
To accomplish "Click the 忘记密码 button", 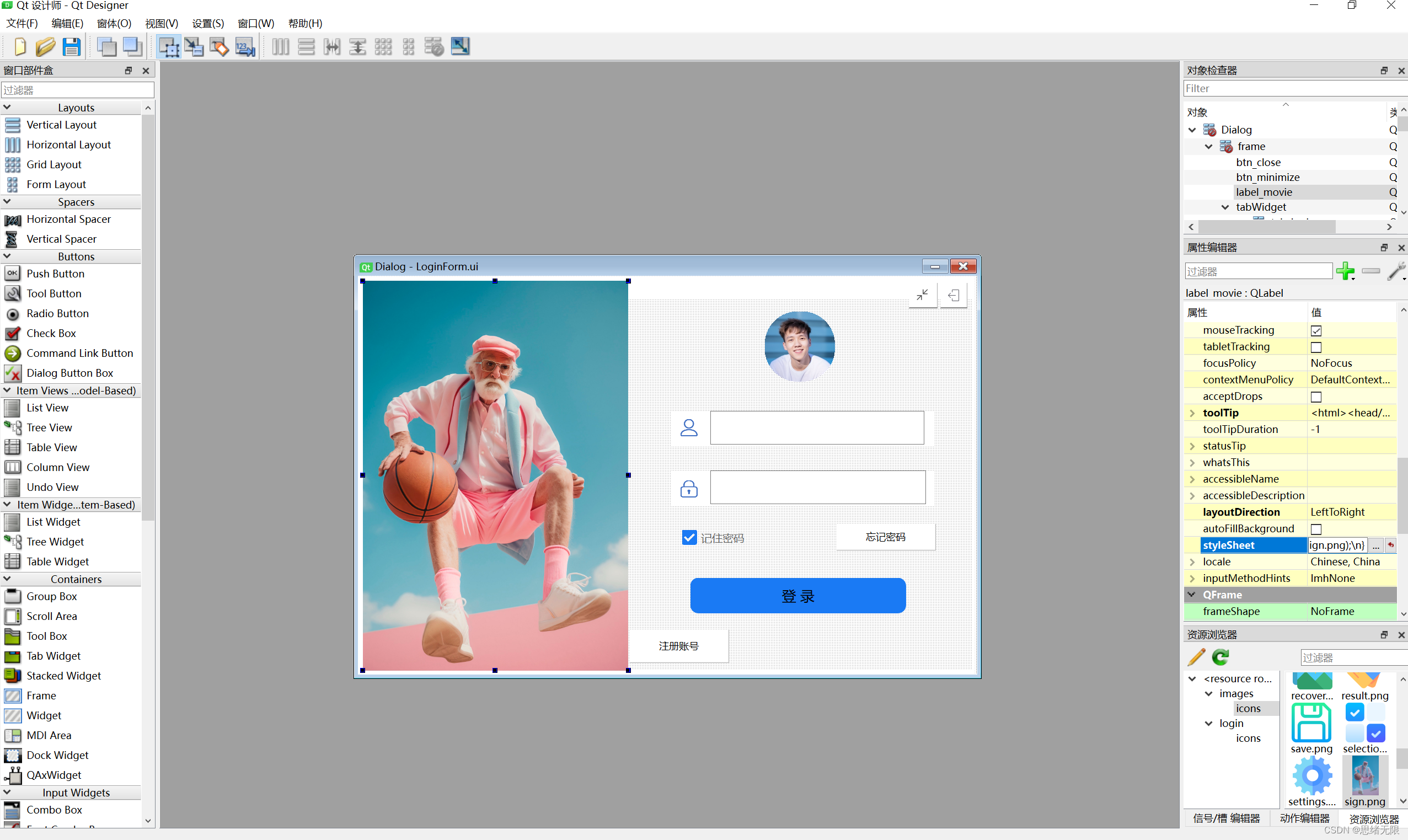I will click(x=885, y=537).
